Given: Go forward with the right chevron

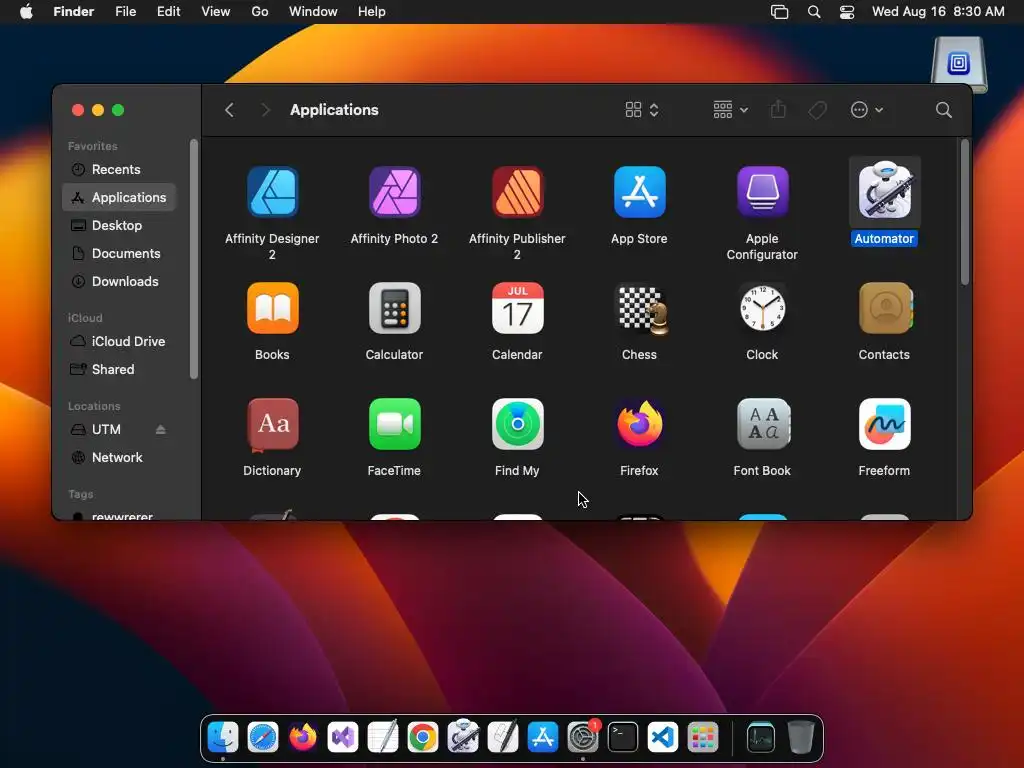Looking at the screenshot, I should [265, 110].
